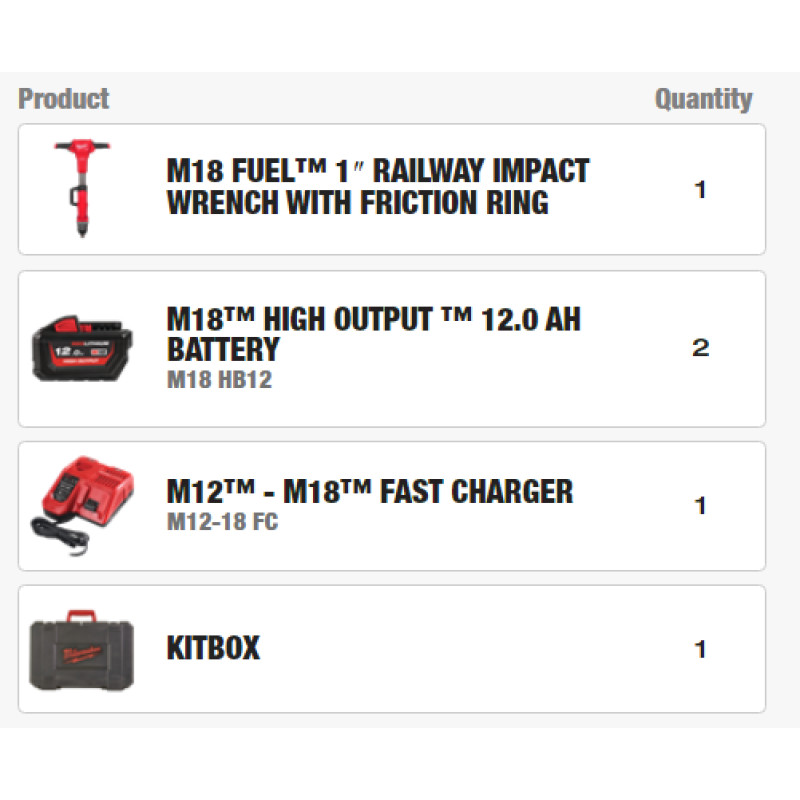Viewport: 800px width, 800px height.
Task: Click the Product column header
Action: coord(63,99)
